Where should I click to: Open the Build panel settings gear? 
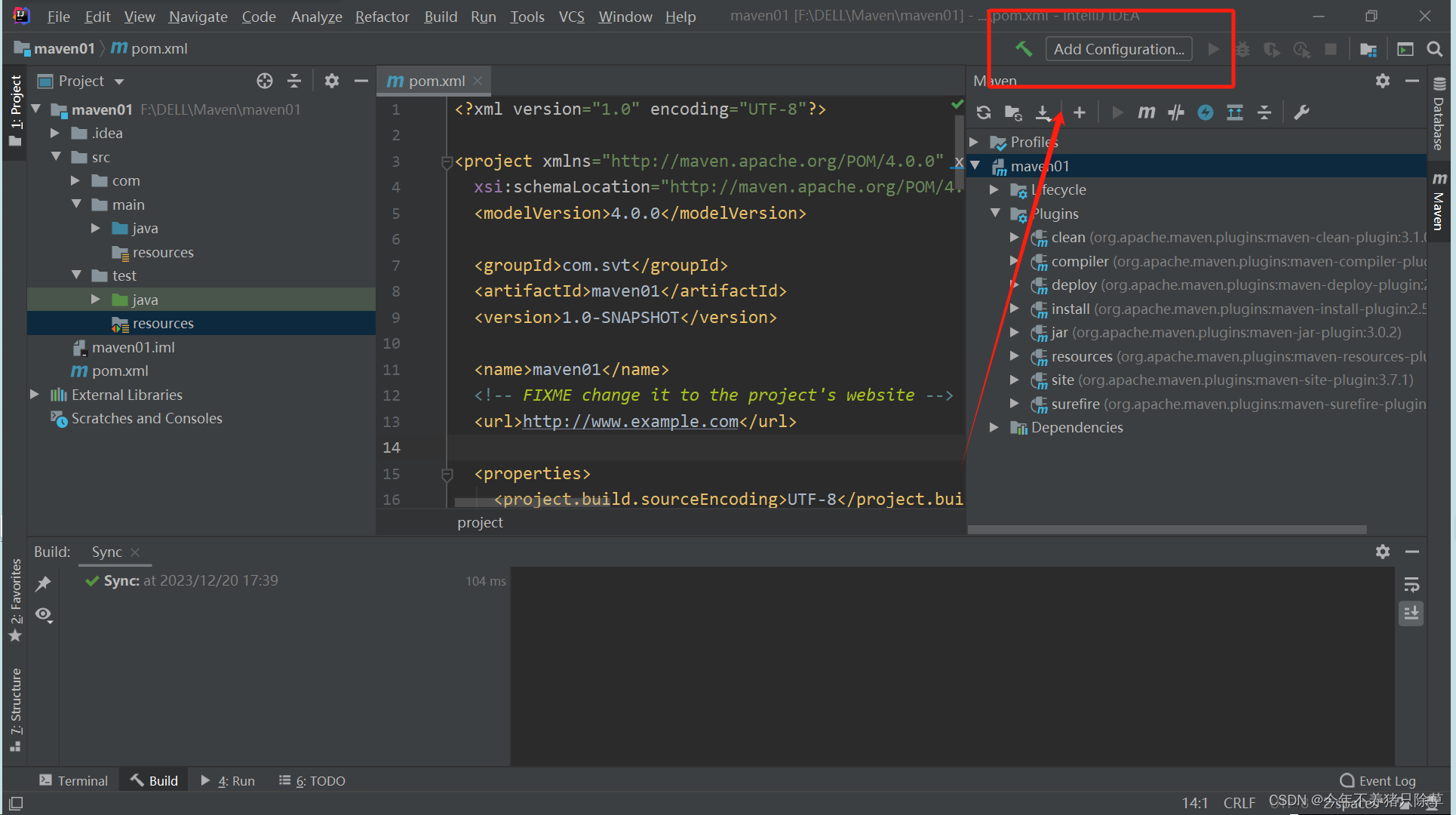(1382, 552)
